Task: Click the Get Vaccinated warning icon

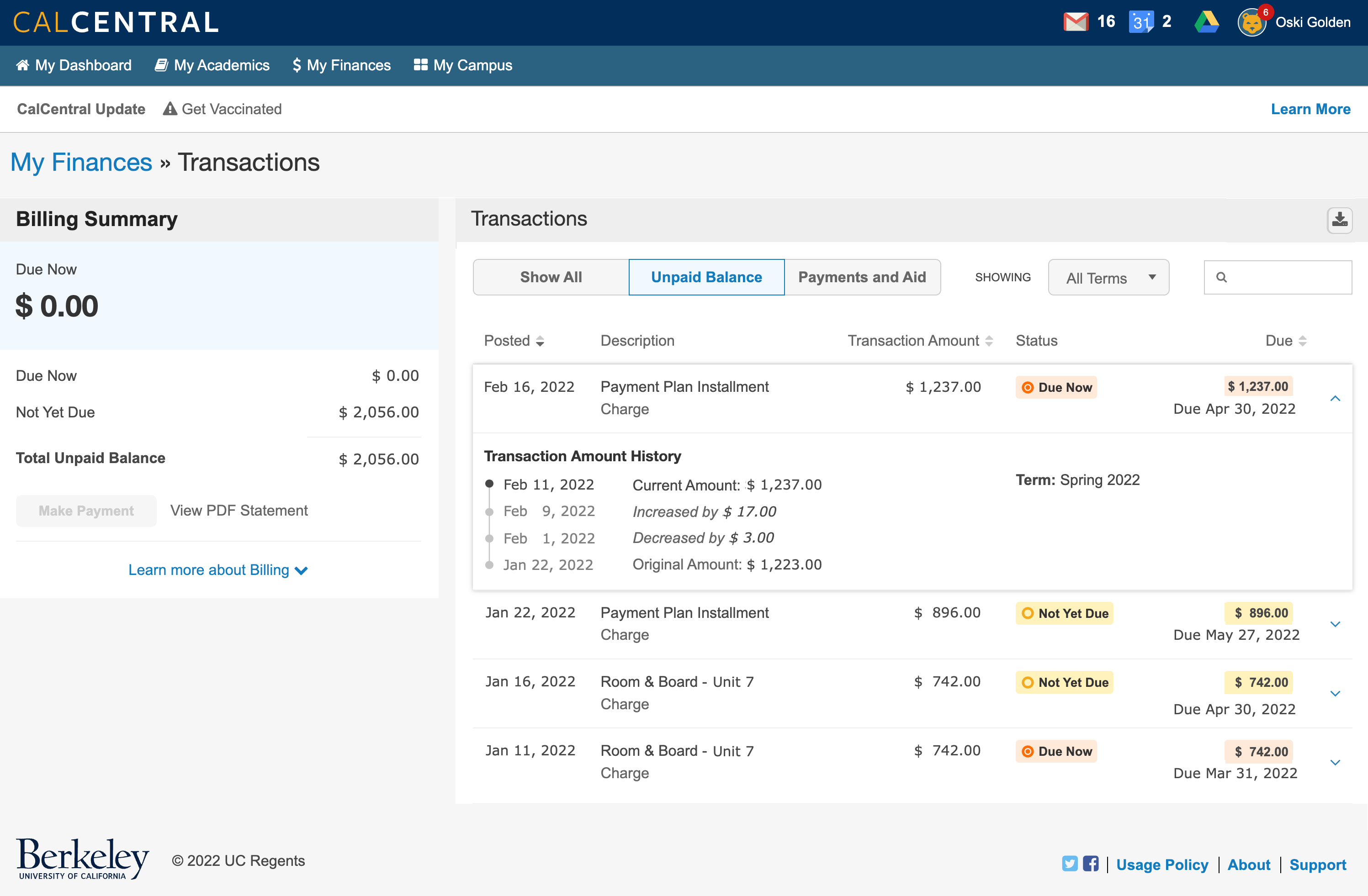Action: (x=170, y=109)
